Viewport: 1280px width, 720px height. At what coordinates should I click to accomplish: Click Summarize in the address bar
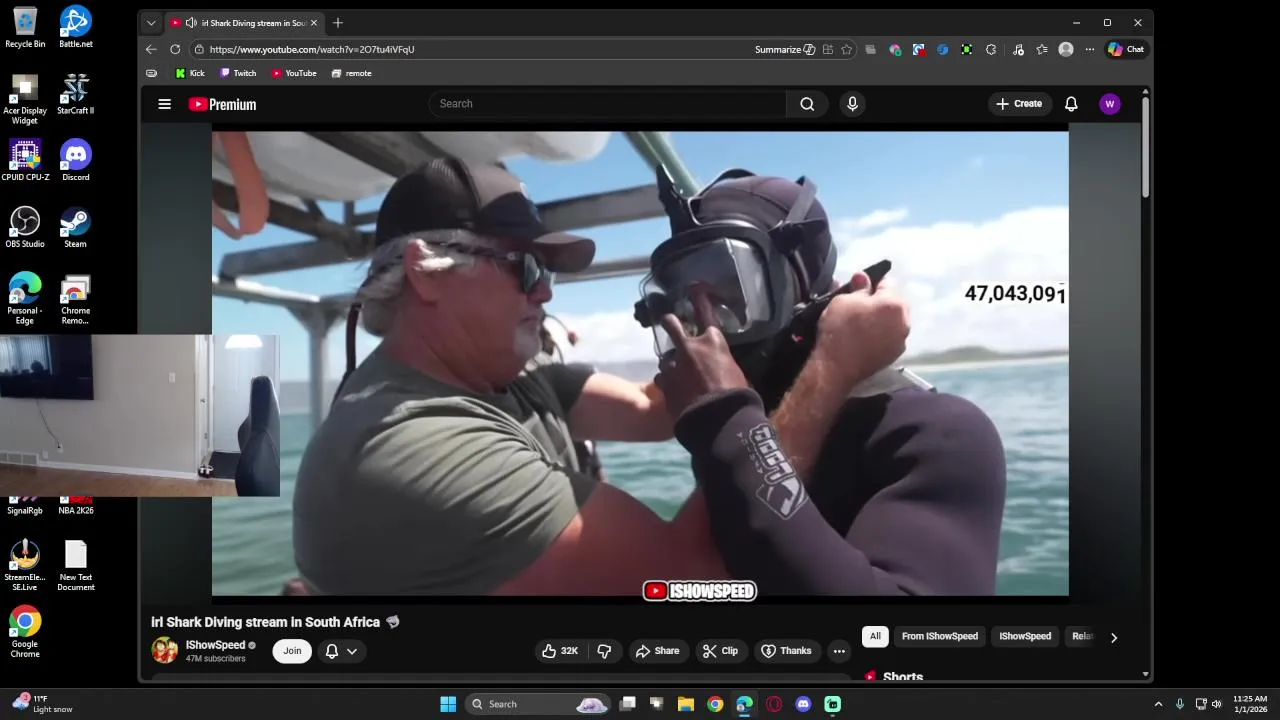coord(785,49)
